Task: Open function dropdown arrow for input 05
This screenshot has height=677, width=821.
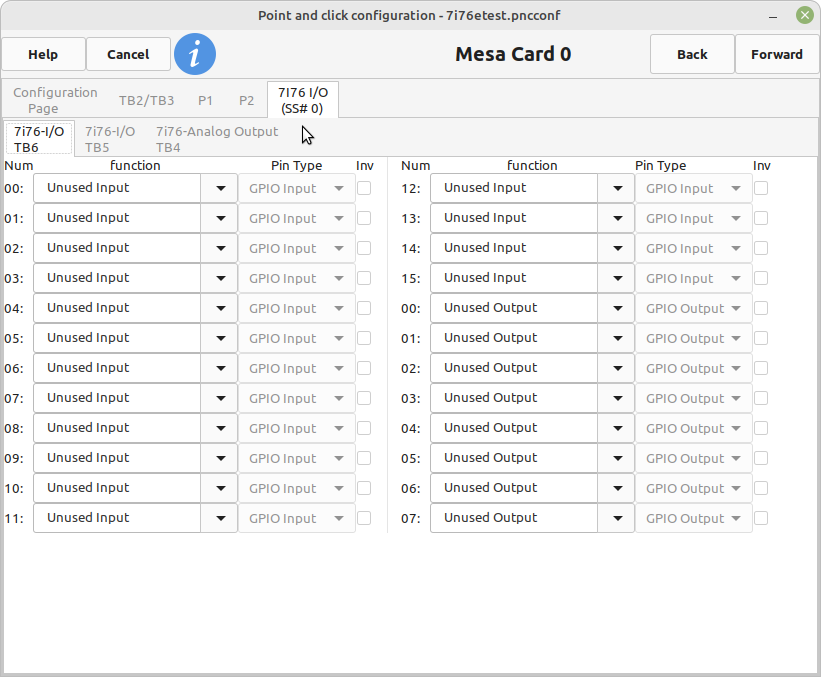Action: coord(219,338)
